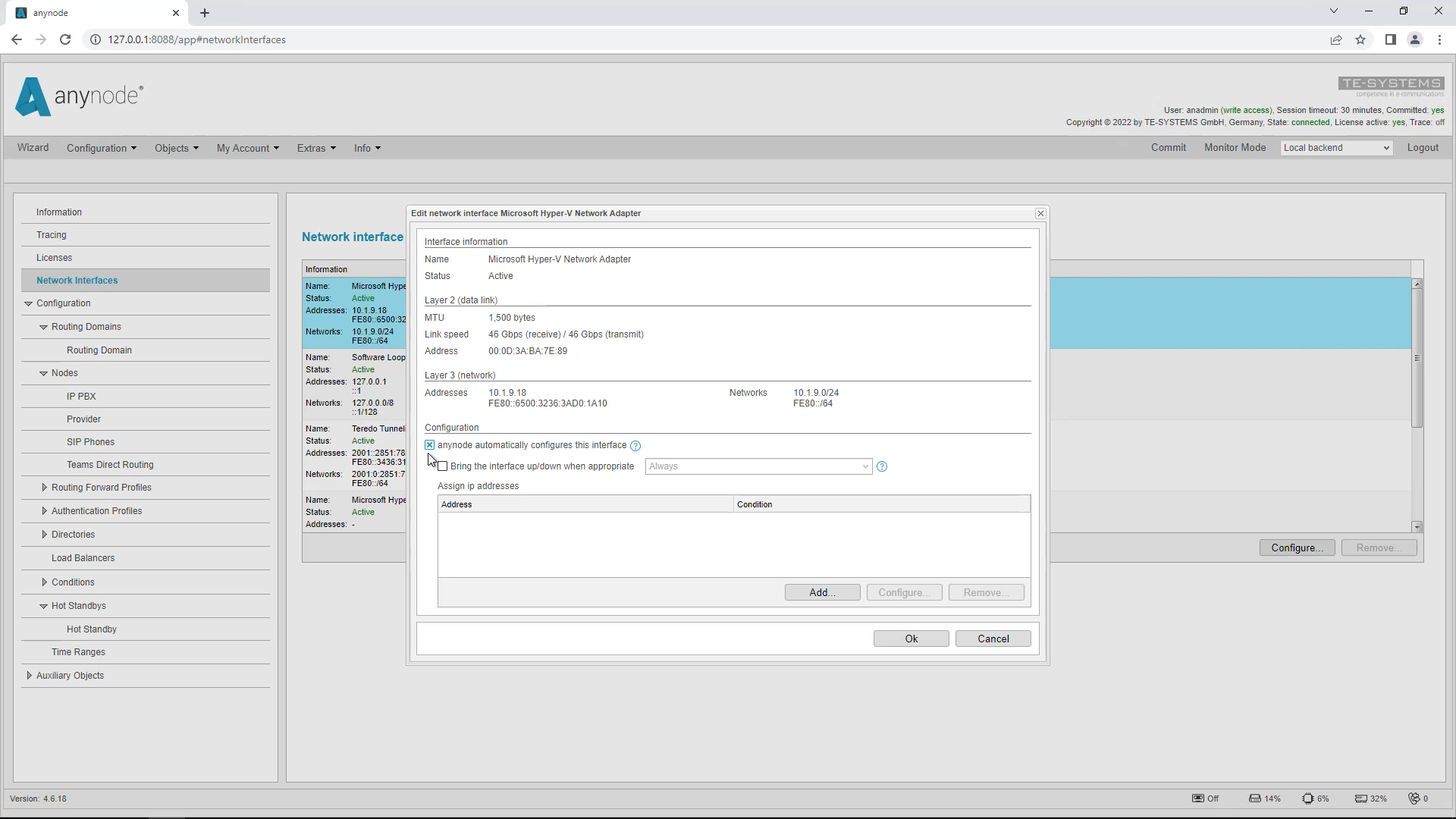Click the 32% status bar icon

[1360, 799]
